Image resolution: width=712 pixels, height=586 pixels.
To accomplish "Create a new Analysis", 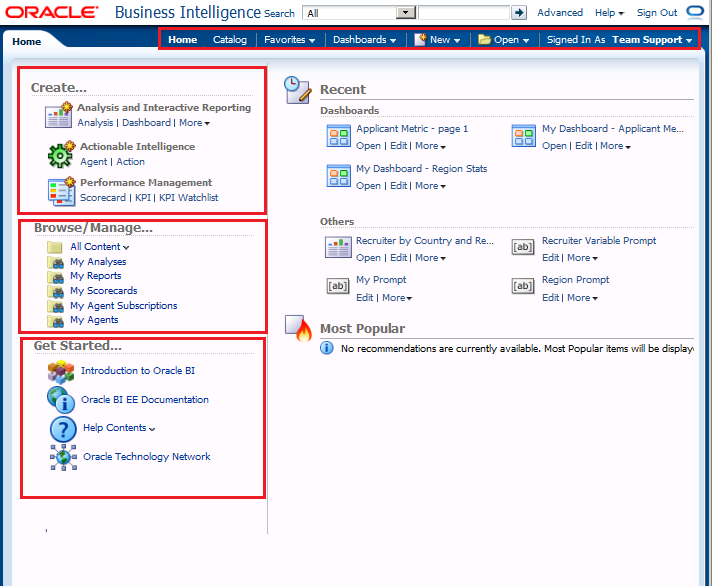I will [95, 123].
